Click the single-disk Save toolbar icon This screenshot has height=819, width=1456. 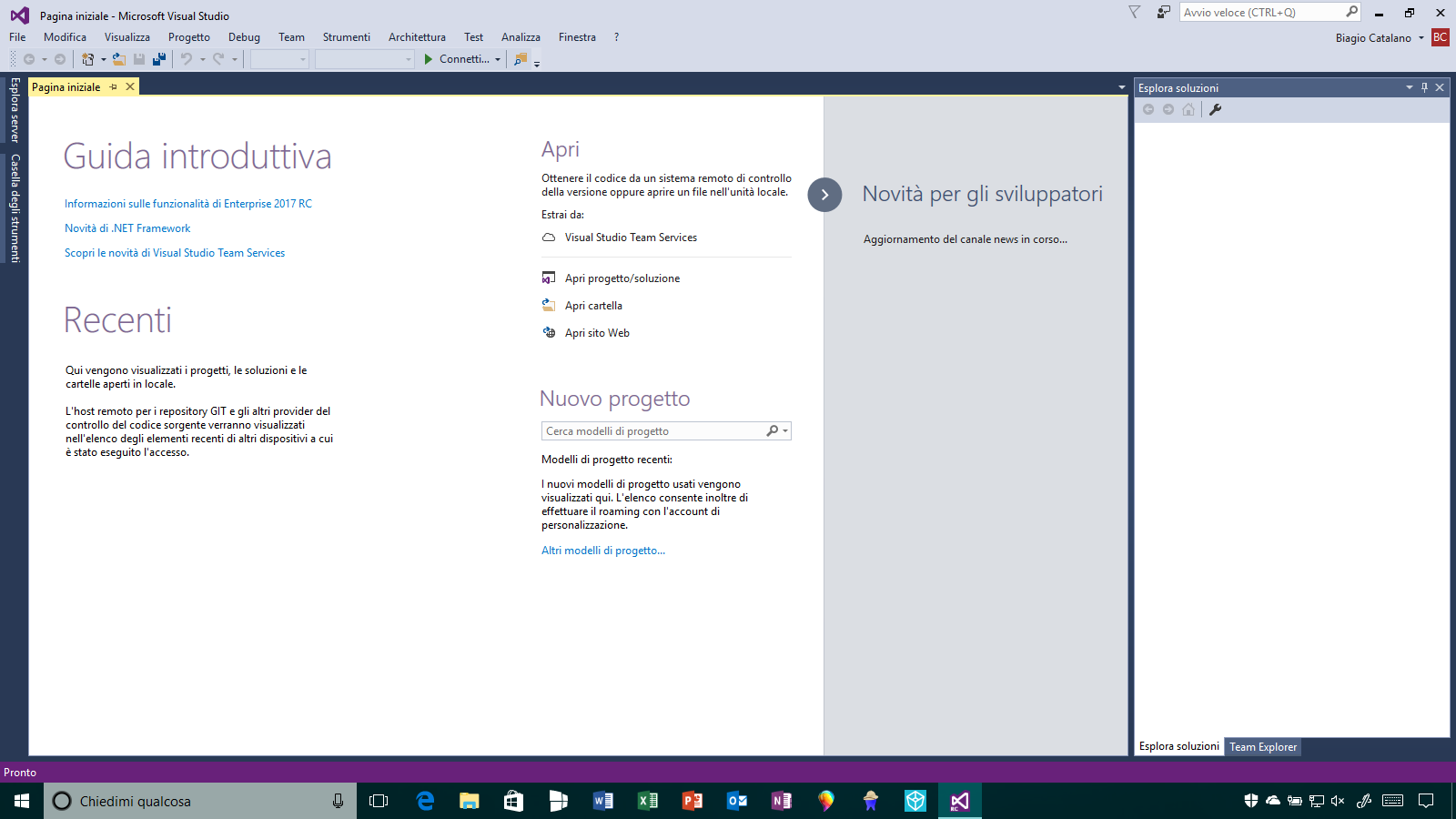tap(139, 59)
